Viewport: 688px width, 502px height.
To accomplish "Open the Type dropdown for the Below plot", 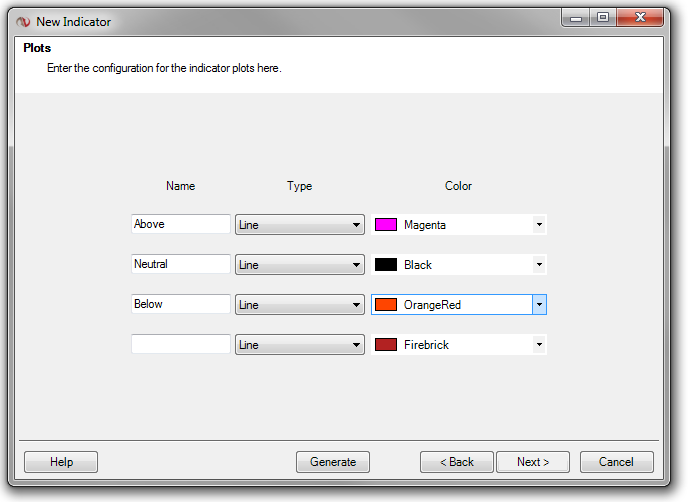I will (x=300, y=305).
